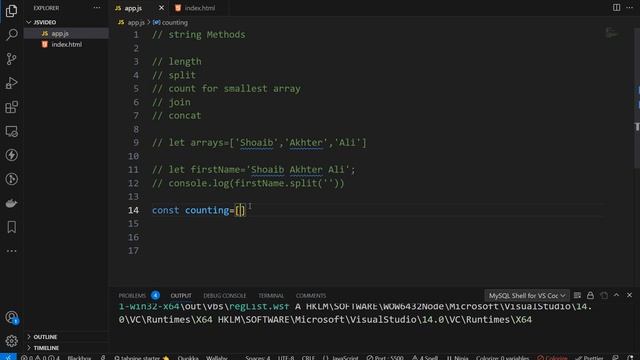Image resolution: width=640 pixels, height=360 pixels.
Task: Close the app.js editor tab
Action: click(x=161, y=8)
